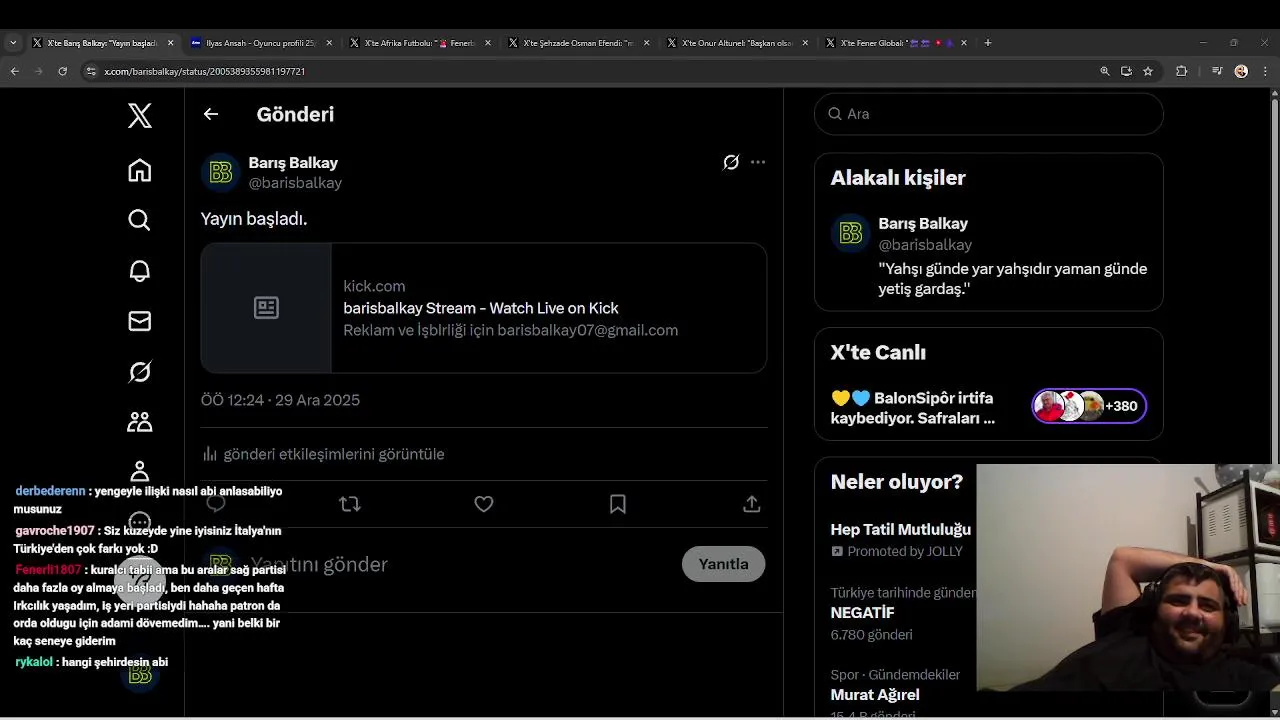Click the Grok icon on the post
This screenshot has width=1280, height=720.
click(x=731, y=162)
